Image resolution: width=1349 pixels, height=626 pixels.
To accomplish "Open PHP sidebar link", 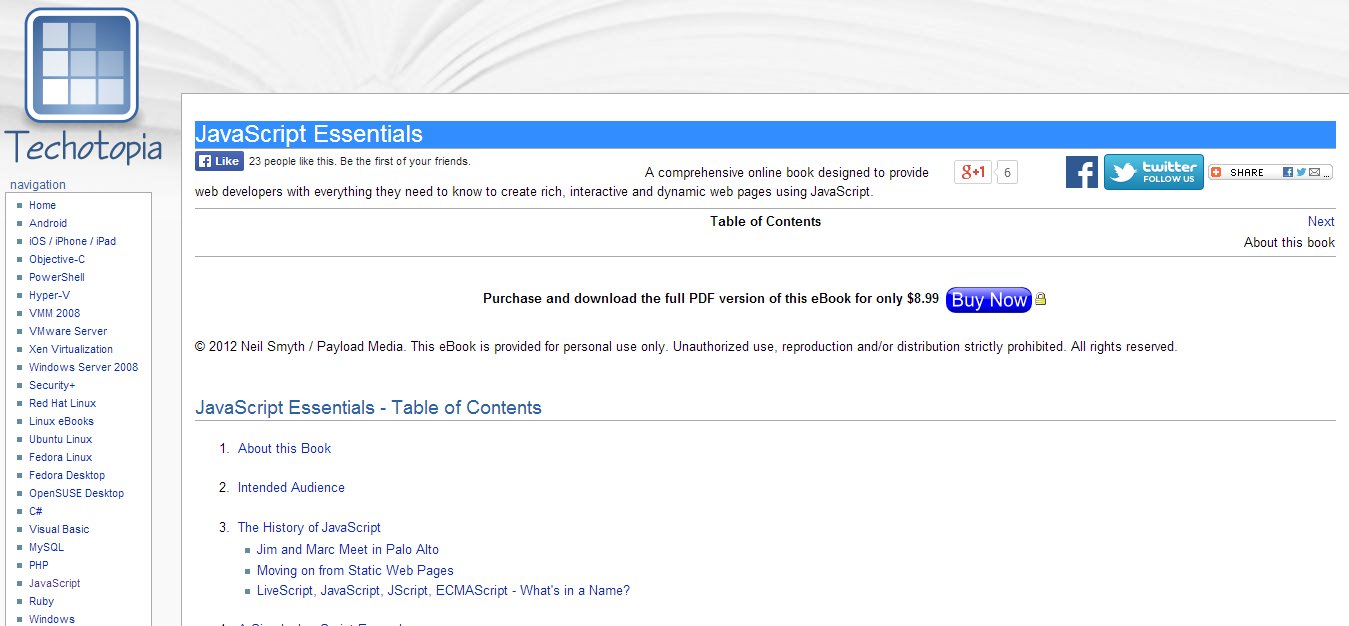I will 39,566.
